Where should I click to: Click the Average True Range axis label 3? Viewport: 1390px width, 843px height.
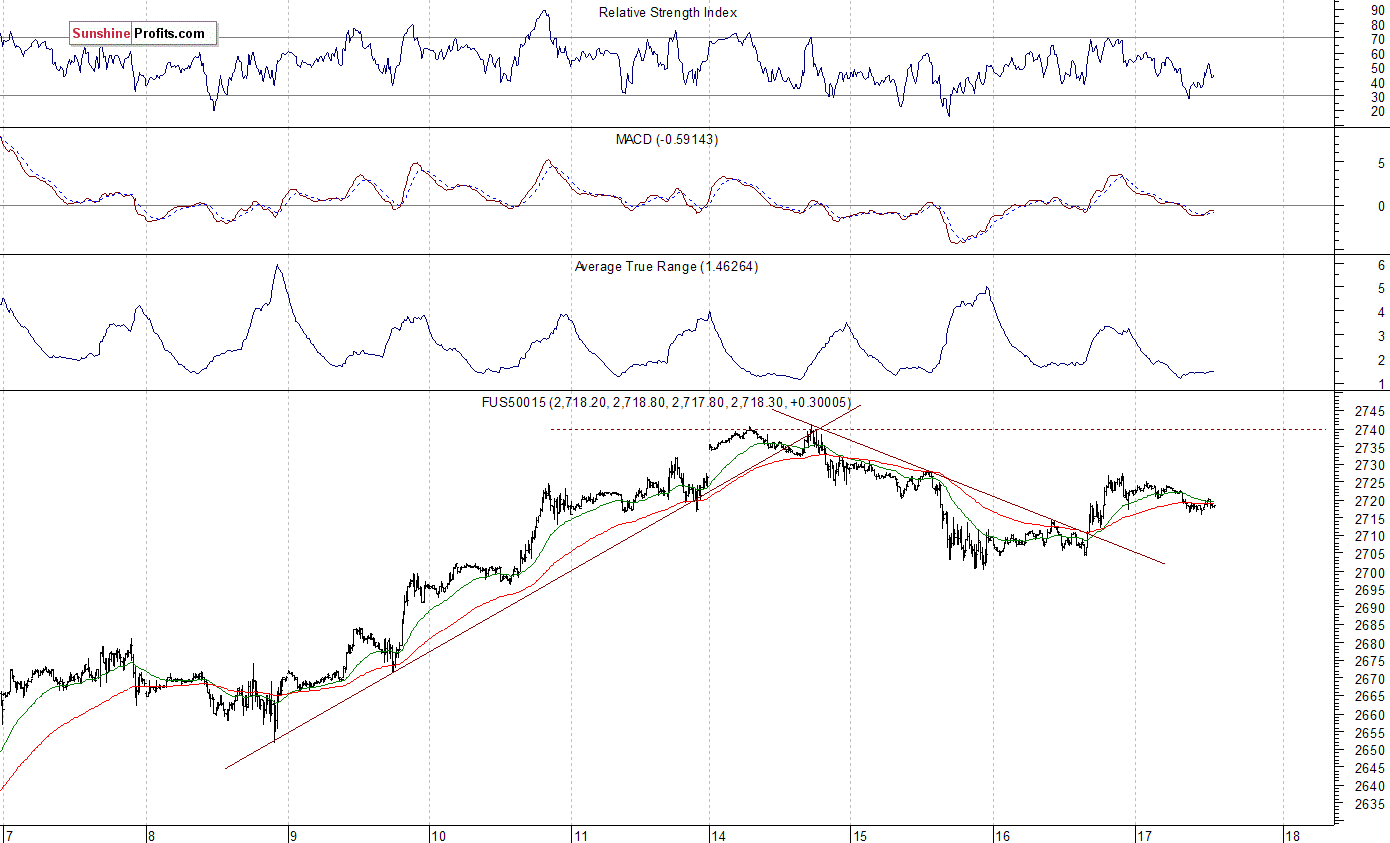point(1381,336)
